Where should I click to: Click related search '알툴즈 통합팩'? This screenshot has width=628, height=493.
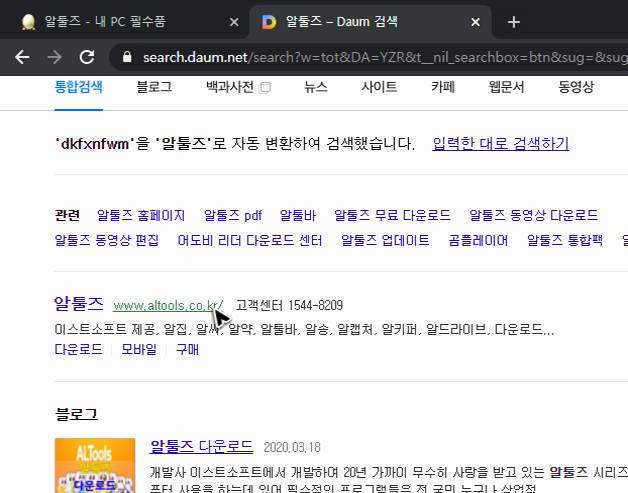tap(565, 240)
